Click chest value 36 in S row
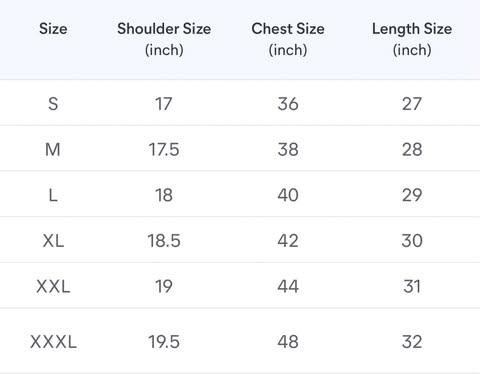The height and width of the screenshot is (374, 480). tap(288, 104)
